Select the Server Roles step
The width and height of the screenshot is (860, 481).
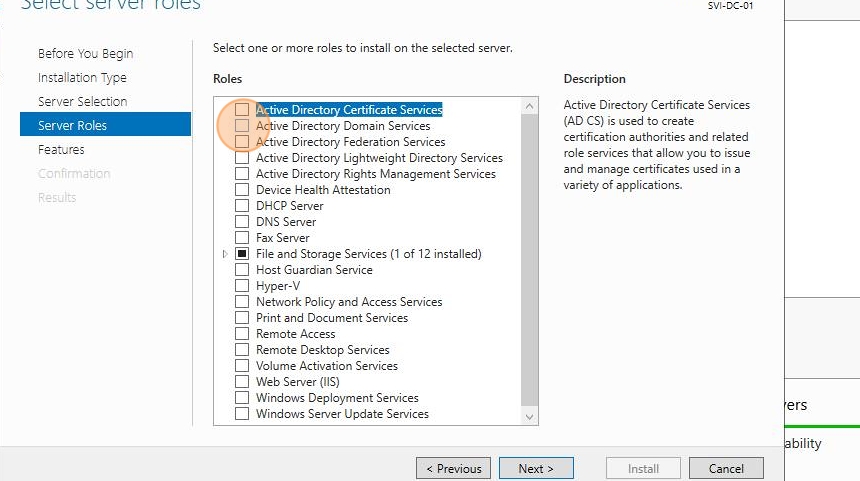point(105,124)
